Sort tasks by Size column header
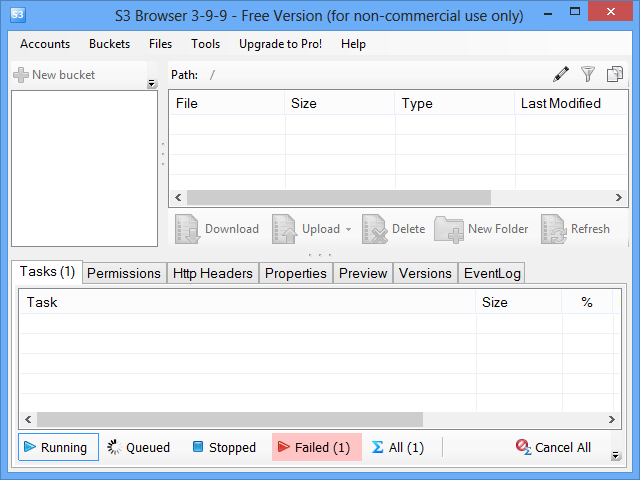Image resolution: width=640 pixels, height=480 pixels. click(x=519, y=302)
